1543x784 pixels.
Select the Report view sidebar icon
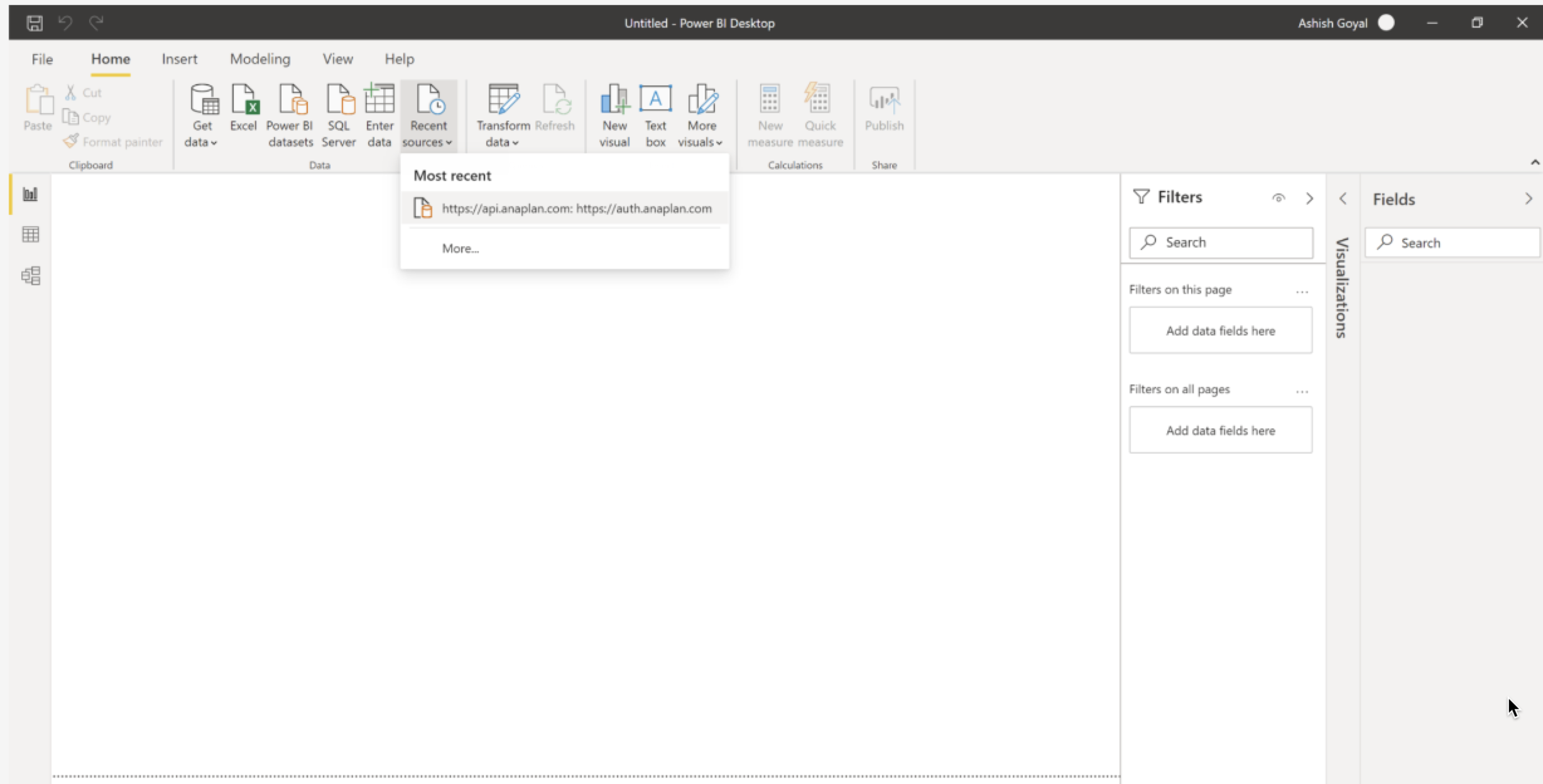coord(30,193)
